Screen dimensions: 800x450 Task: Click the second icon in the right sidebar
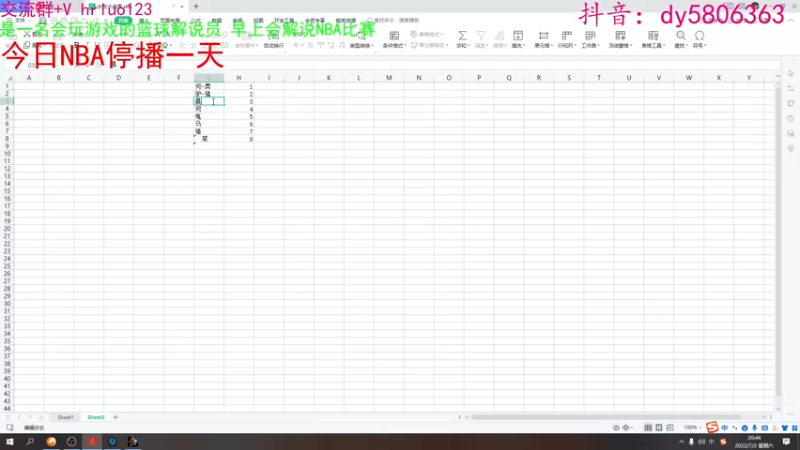click(x=791, y=88)
